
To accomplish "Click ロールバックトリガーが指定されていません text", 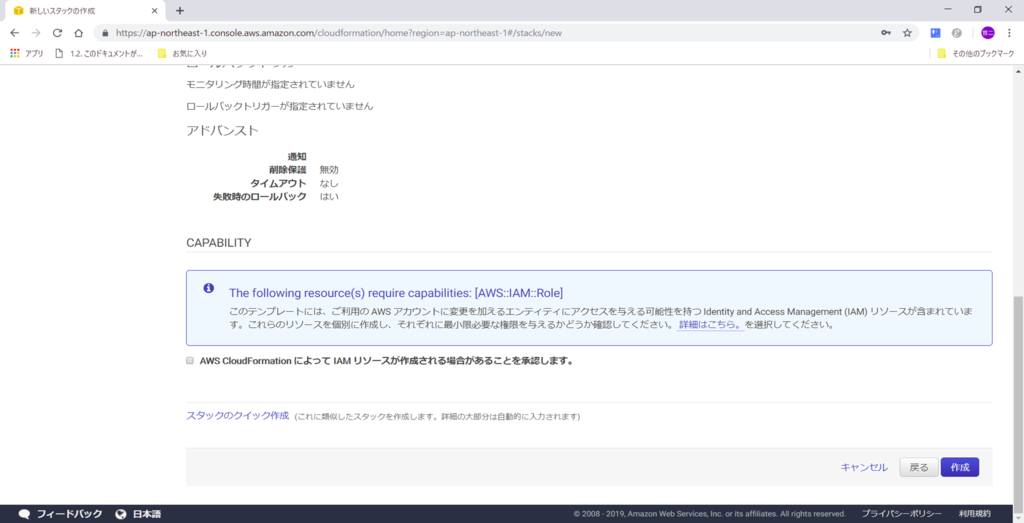I will 280,106.
